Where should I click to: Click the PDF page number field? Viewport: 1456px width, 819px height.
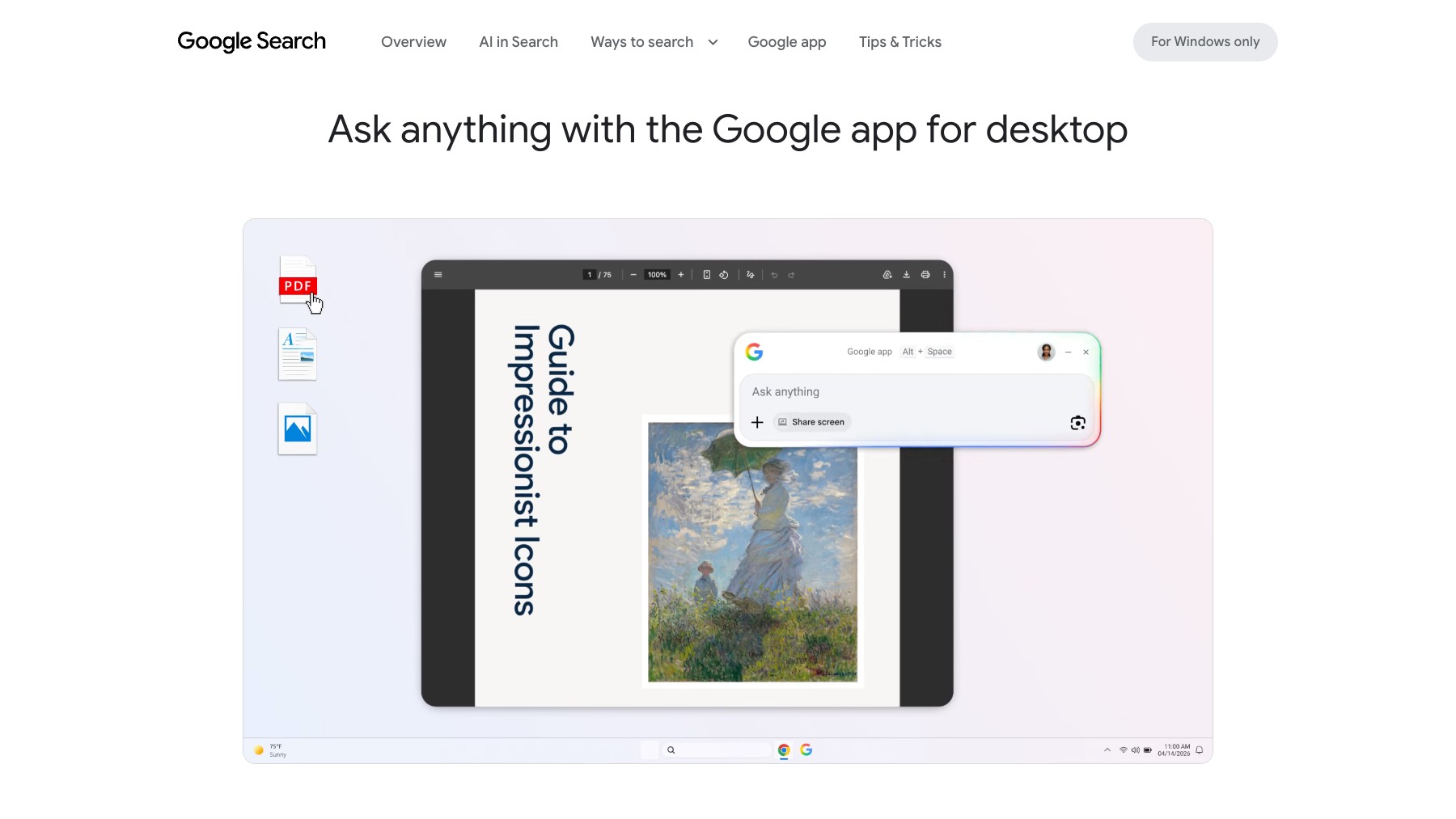pyautogui.click(x=590, y=275)
